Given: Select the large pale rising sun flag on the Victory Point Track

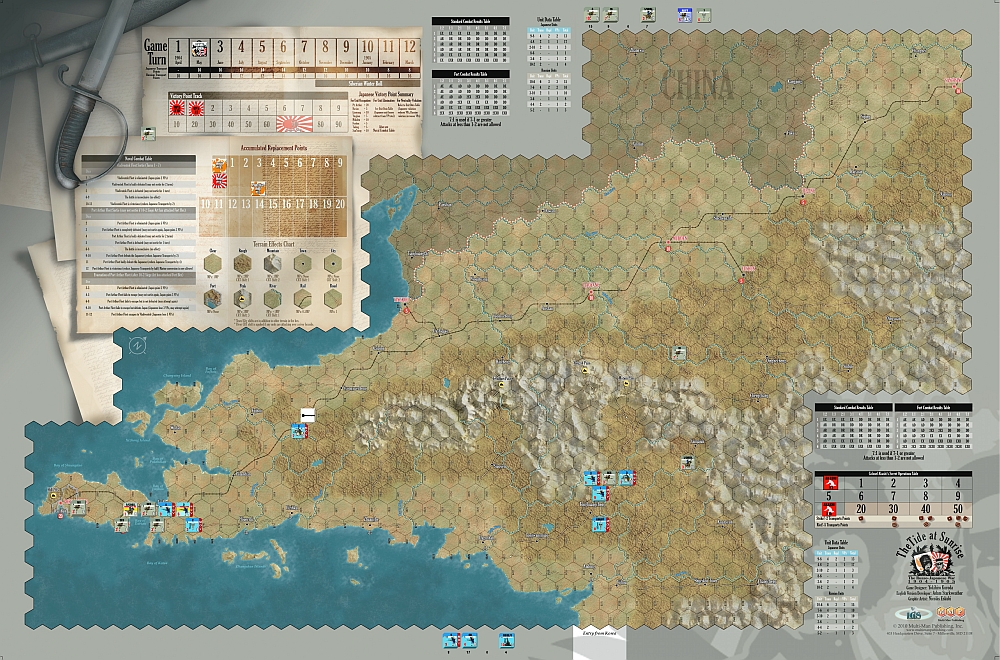Looking at the screenshot, I should coord(293,123).
